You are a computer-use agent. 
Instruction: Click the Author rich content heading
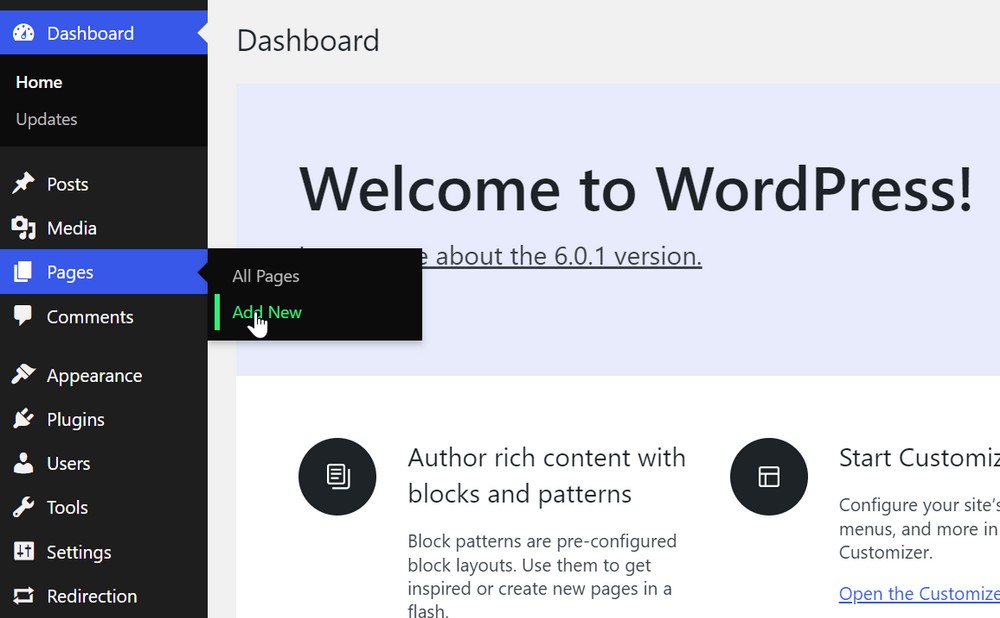click(547, 476)
